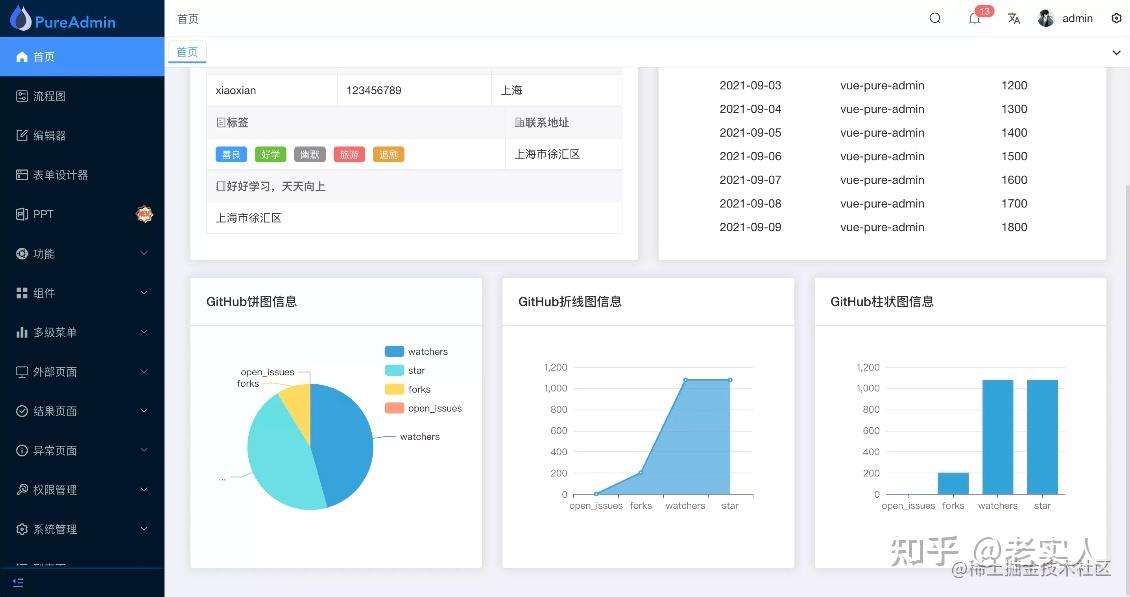Open 流程图 menu item
Image resolution: width=1130 pixels, height=597 pixels.
pyautogui.click(x=82, y=96)
